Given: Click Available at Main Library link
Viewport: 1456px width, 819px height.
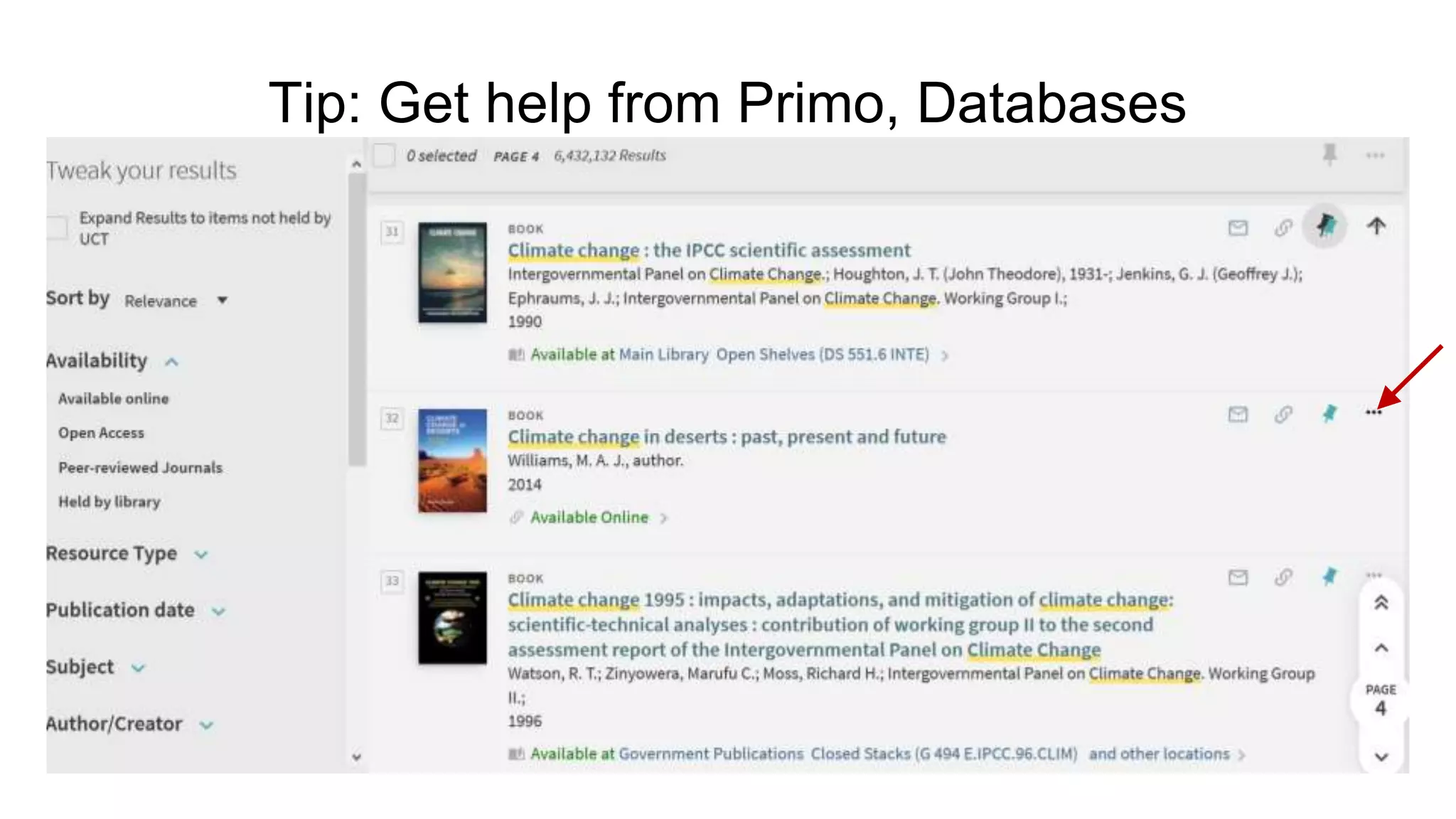Looking at the screenshot, I should 729,354.
